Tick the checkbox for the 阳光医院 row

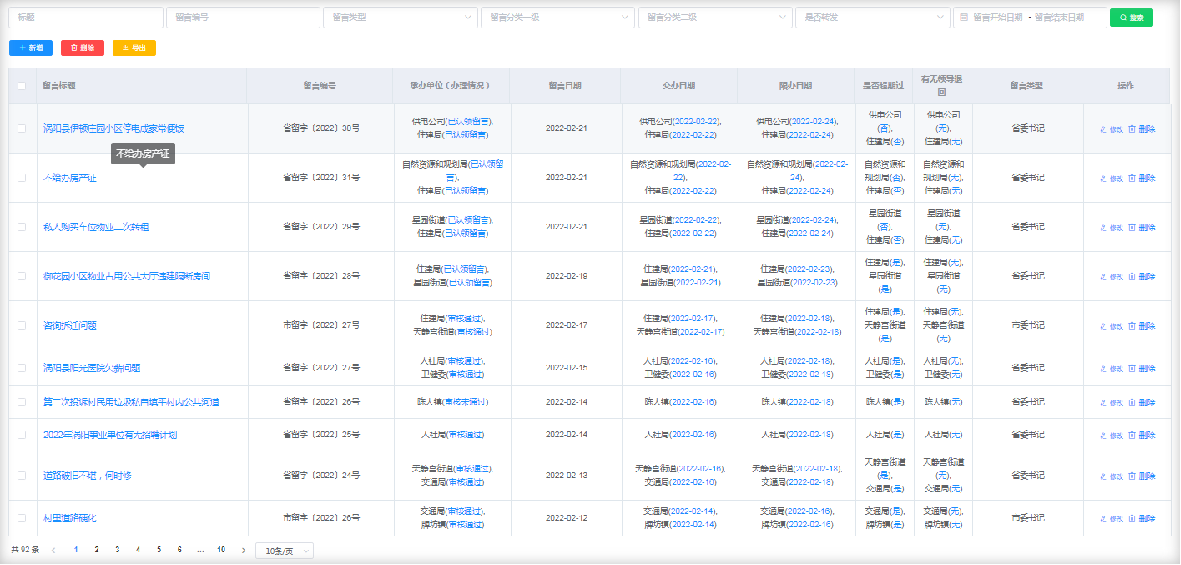point(22,368)
